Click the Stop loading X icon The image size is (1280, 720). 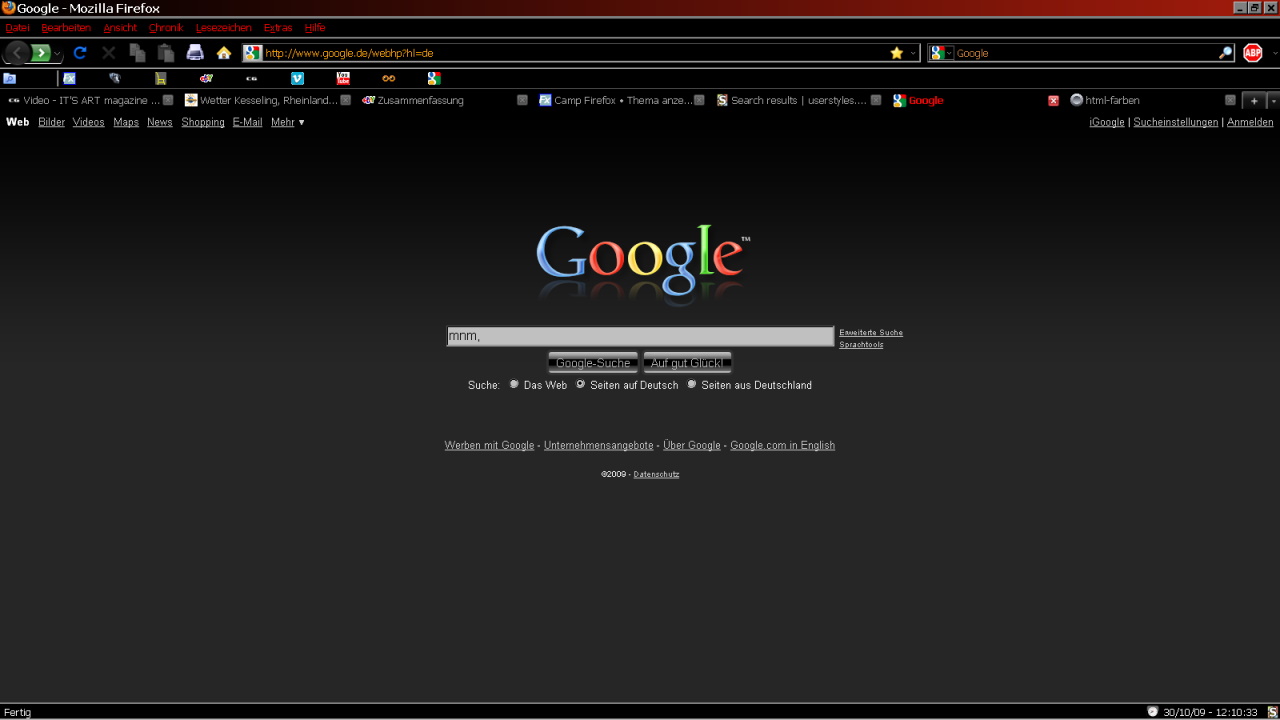pos(108,53)
